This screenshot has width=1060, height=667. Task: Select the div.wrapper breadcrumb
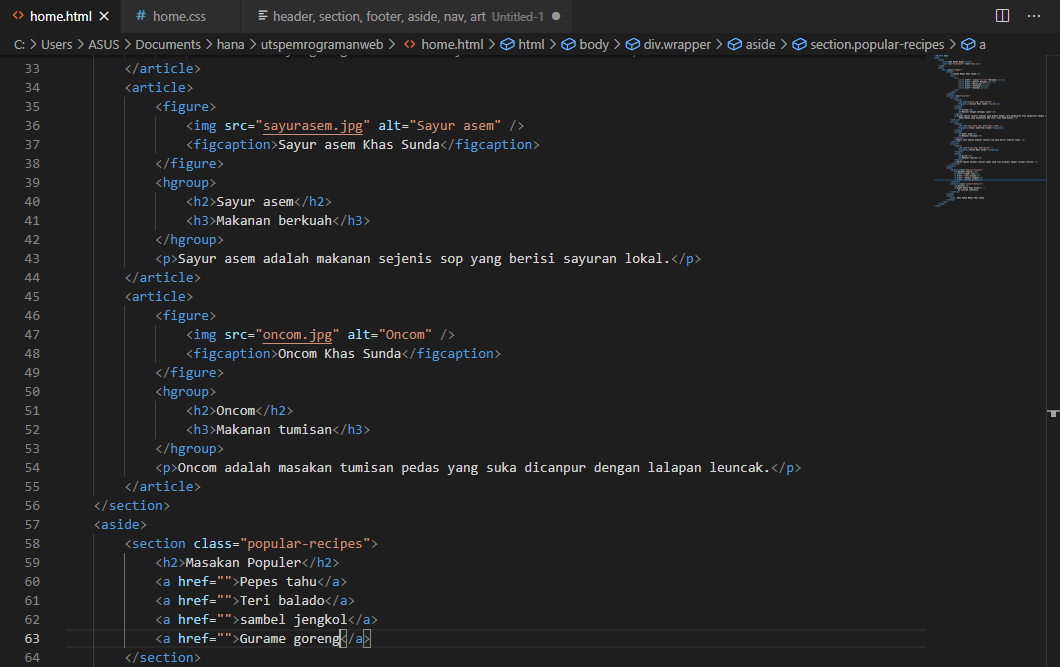668,45
